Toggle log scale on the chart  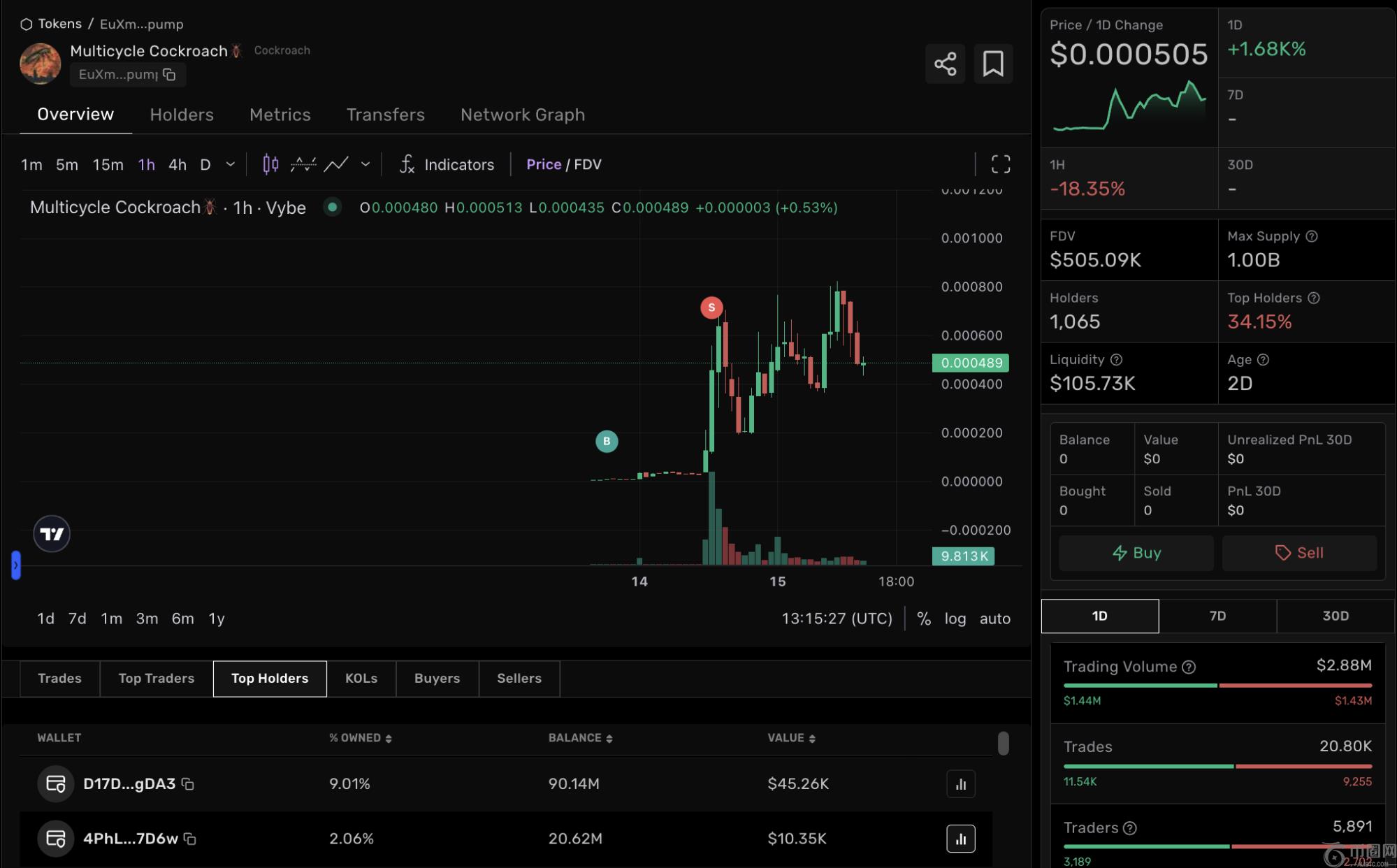[x=955, y=619]
